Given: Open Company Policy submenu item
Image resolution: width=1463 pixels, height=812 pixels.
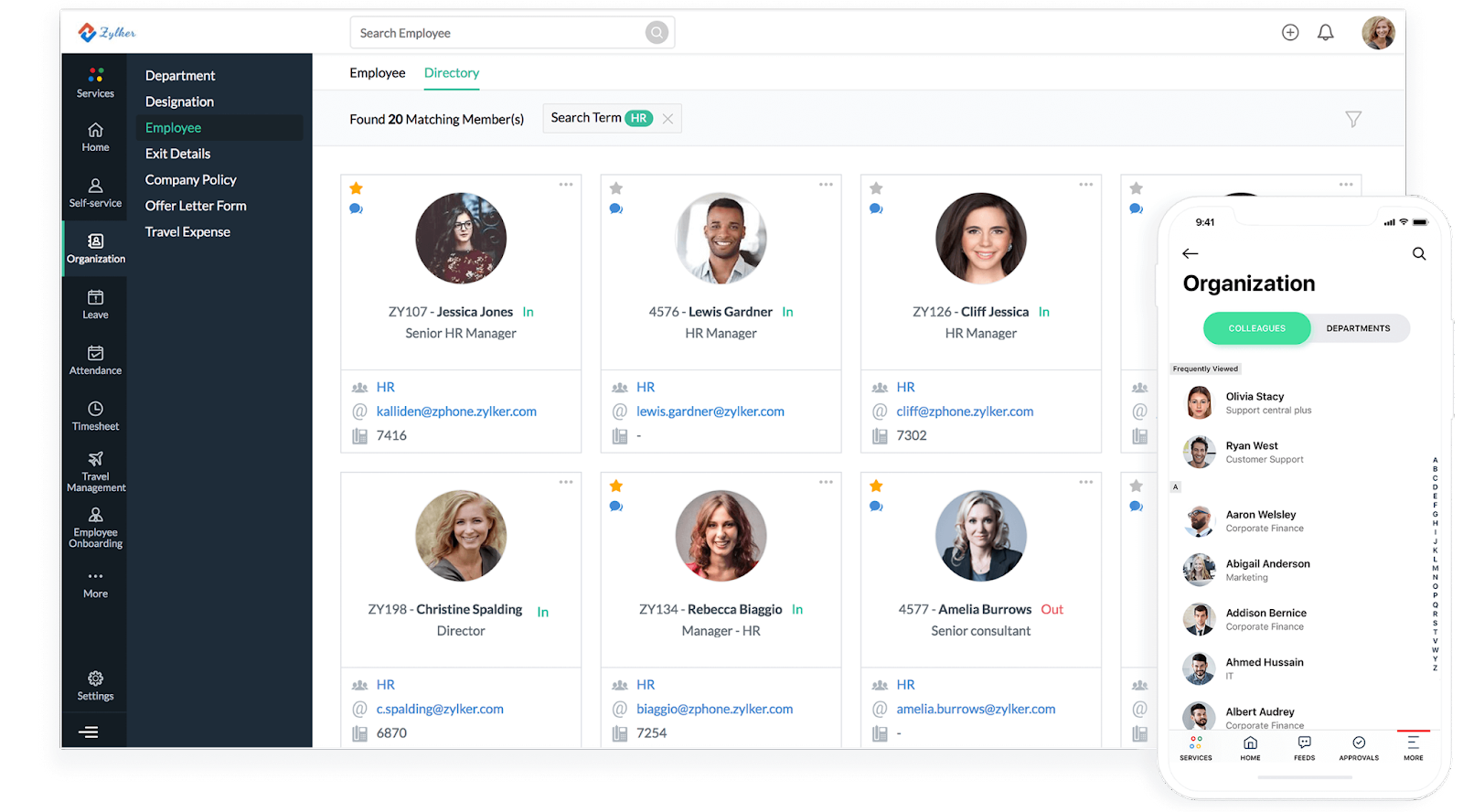Looking at the screenshot, I should tap(190, 180).
